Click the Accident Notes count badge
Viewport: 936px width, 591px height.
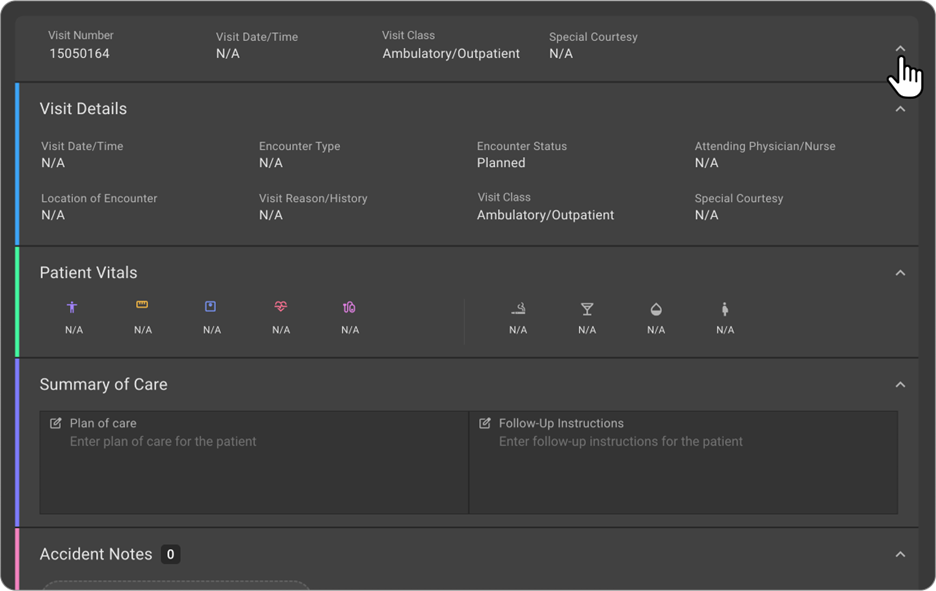(x=170, y=554)
